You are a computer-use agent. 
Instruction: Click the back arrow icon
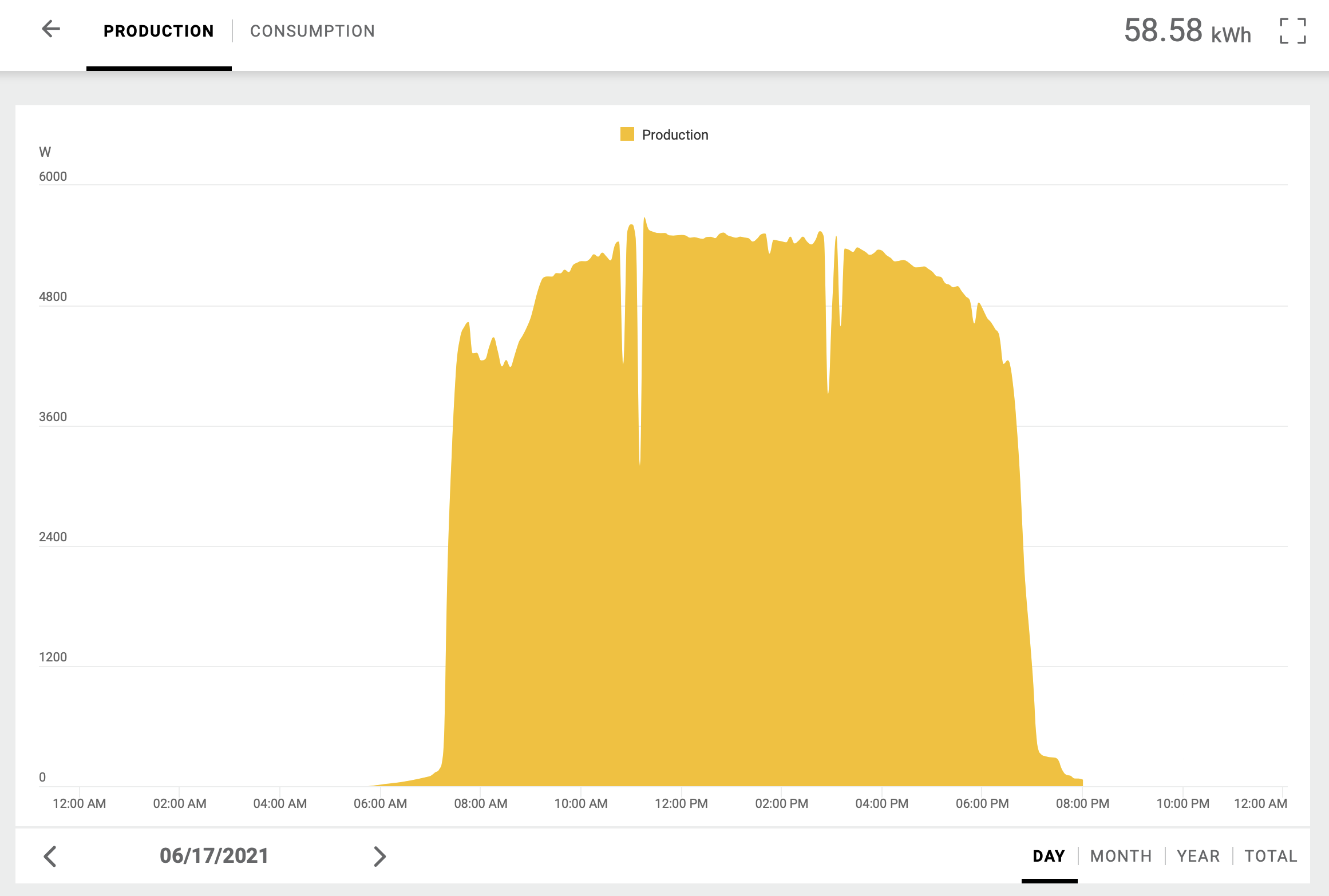(x=51, y=29)
